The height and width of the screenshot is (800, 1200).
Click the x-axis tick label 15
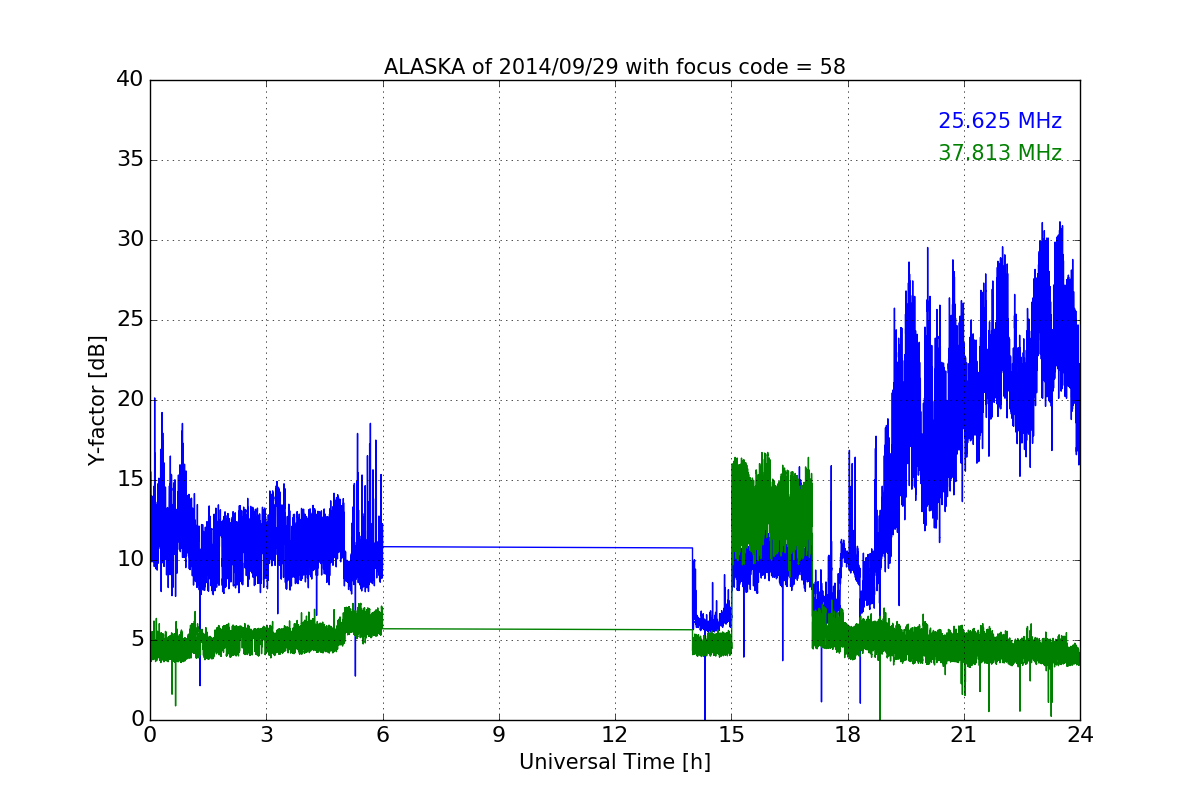point(731,734)
